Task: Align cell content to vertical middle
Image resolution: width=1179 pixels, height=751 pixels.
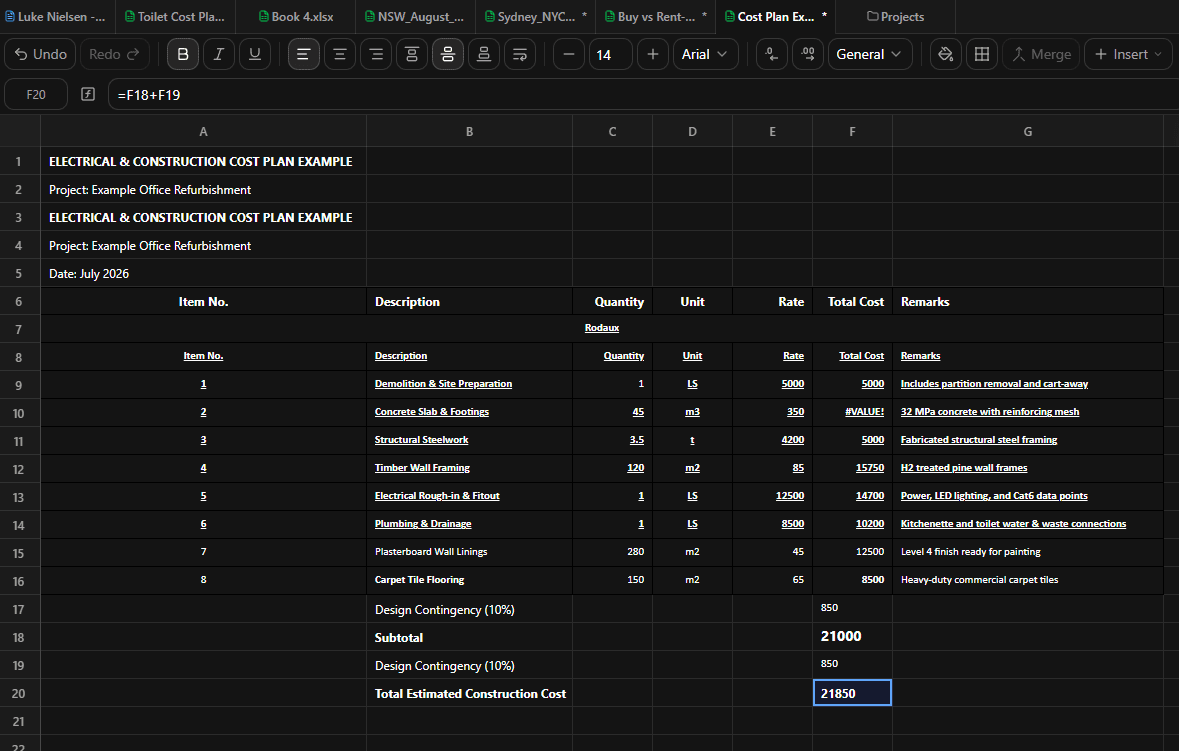Action: point(448,54)
